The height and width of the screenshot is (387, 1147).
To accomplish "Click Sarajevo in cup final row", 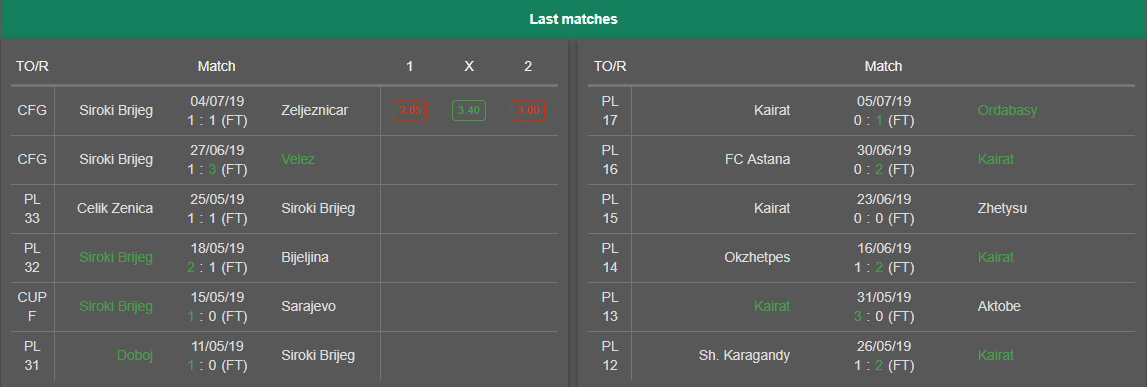I will tap(308, 307).
